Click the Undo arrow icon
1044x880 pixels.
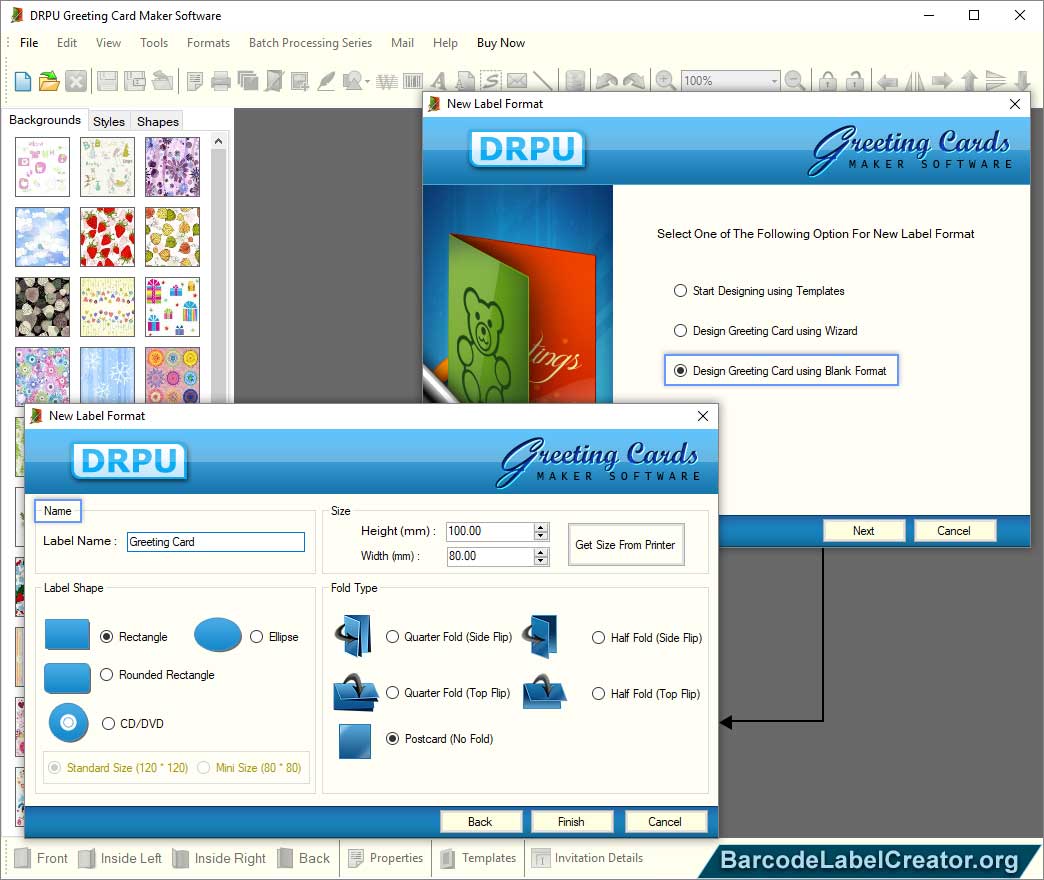coord(607,81)
